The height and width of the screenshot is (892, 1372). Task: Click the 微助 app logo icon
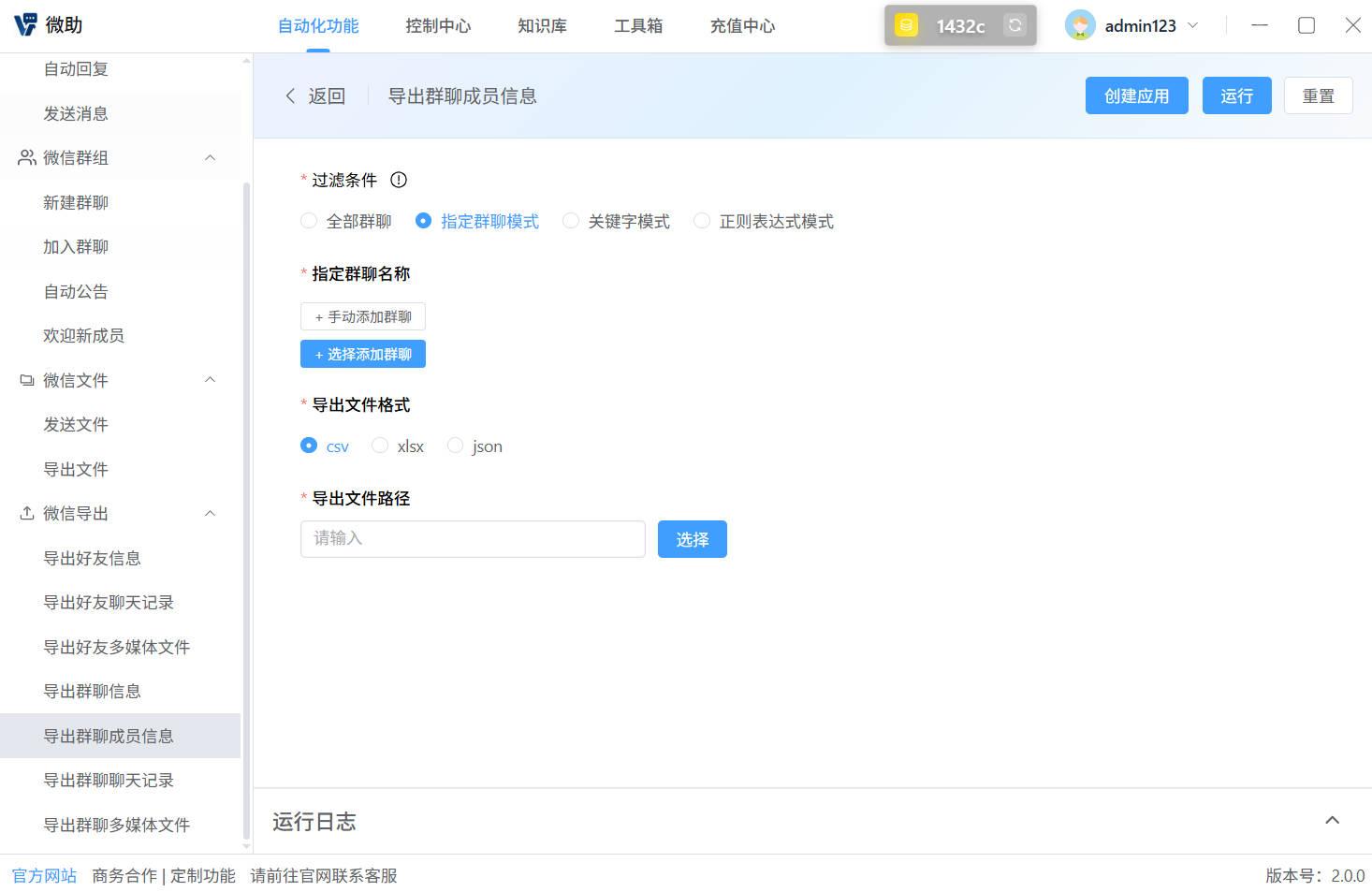tap(25, 24)
